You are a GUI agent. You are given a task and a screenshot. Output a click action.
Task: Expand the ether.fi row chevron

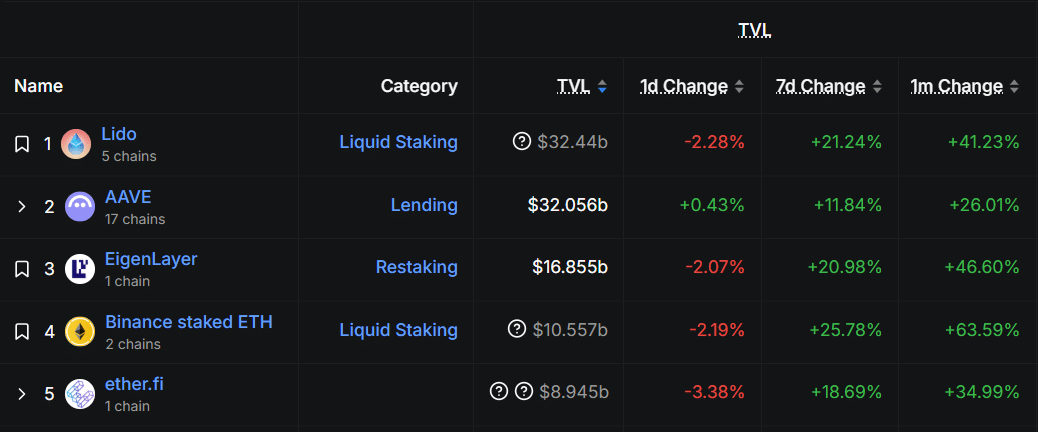tap(22, 394)
